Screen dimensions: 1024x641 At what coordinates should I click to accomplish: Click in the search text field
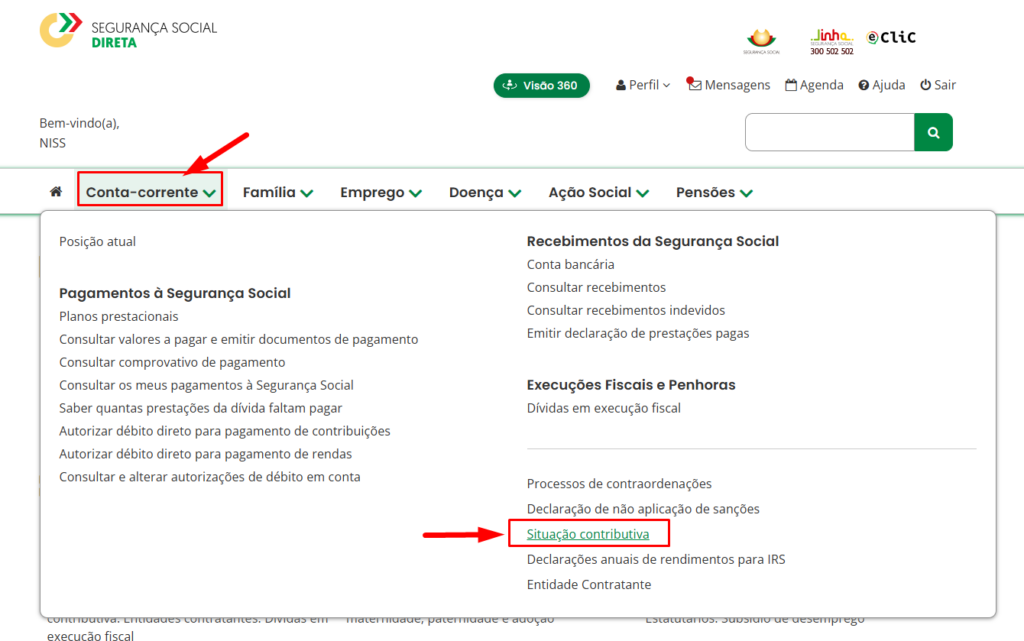click(829, 132)
